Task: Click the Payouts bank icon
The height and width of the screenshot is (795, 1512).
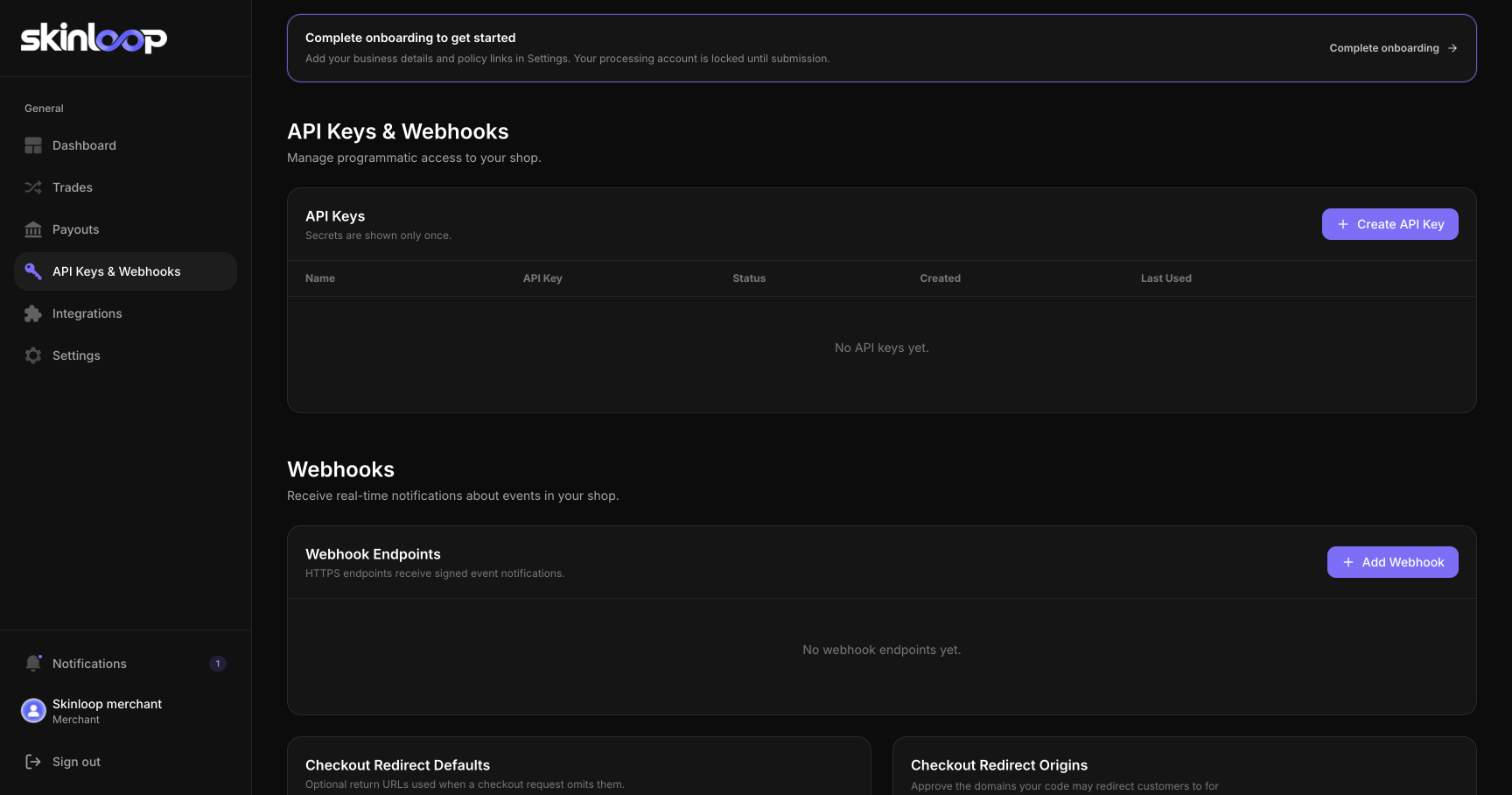Action: point(33,230)
